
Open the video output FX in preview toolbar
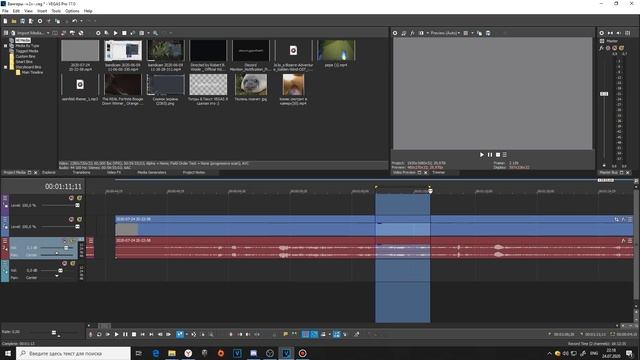pyautogui.click(x=412, y=33)
